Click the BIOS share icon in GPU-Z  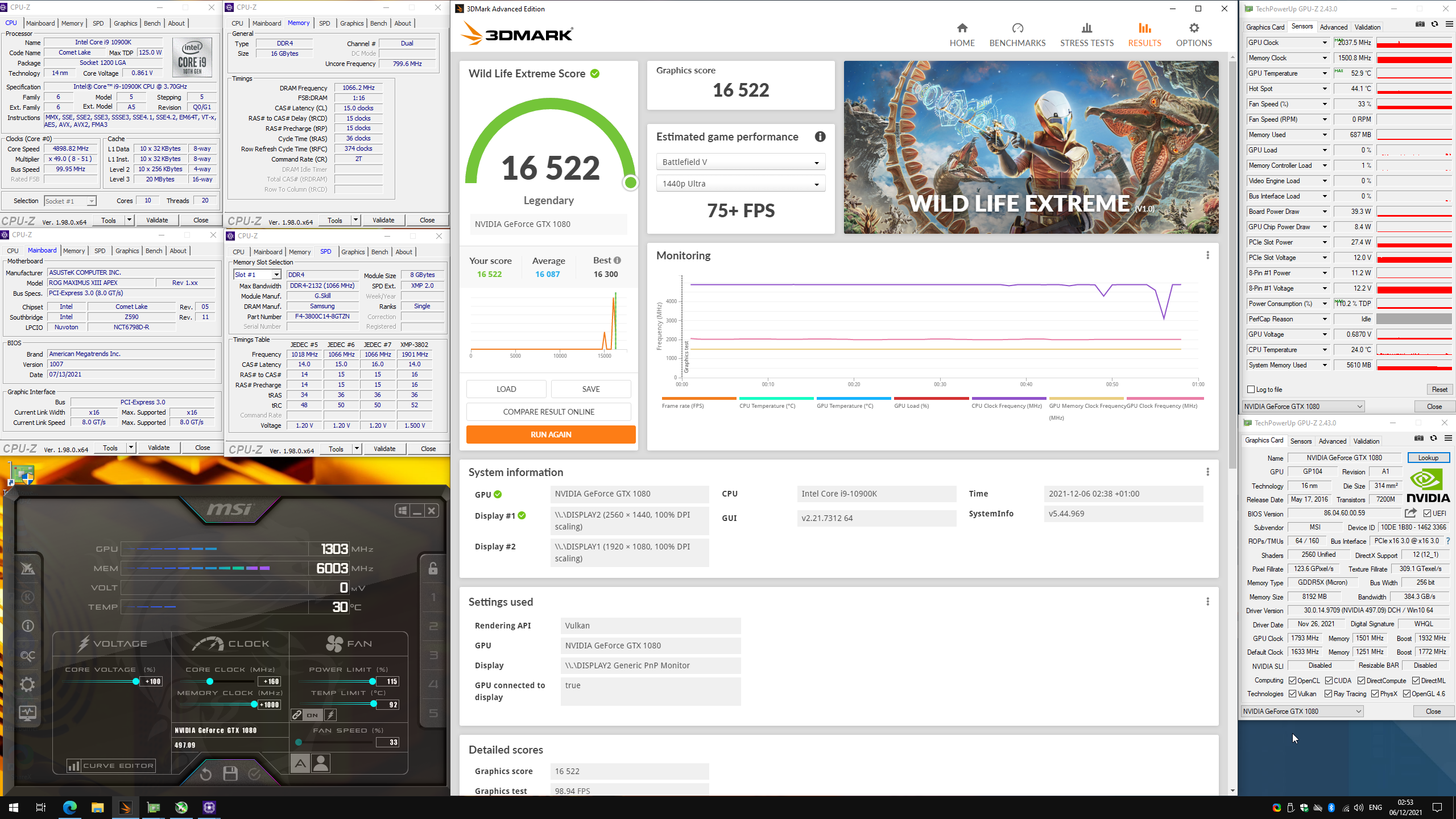[1411, 513]
